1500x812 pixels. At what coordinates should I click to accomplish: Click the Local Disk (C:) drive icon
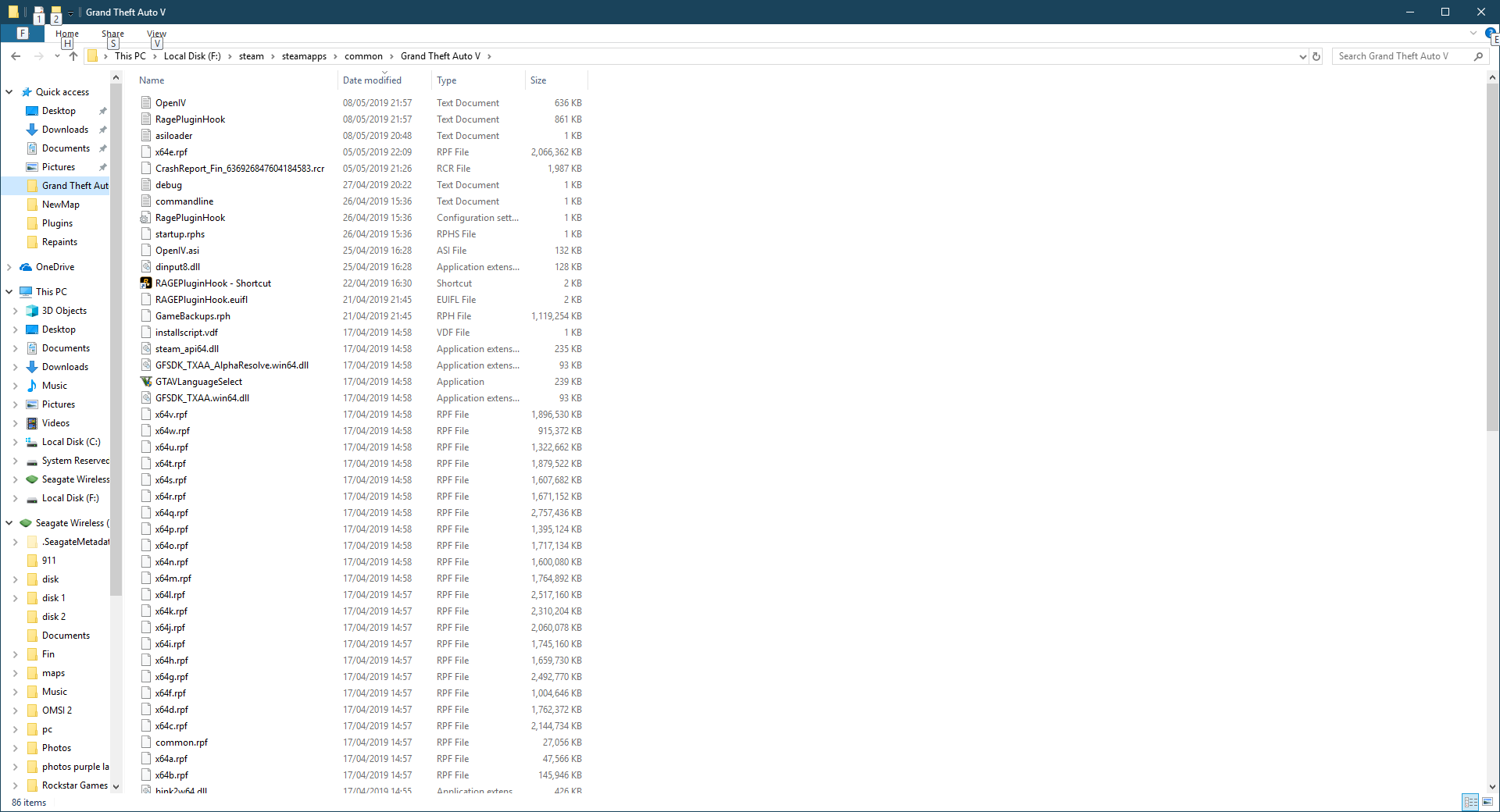point(32,442)
